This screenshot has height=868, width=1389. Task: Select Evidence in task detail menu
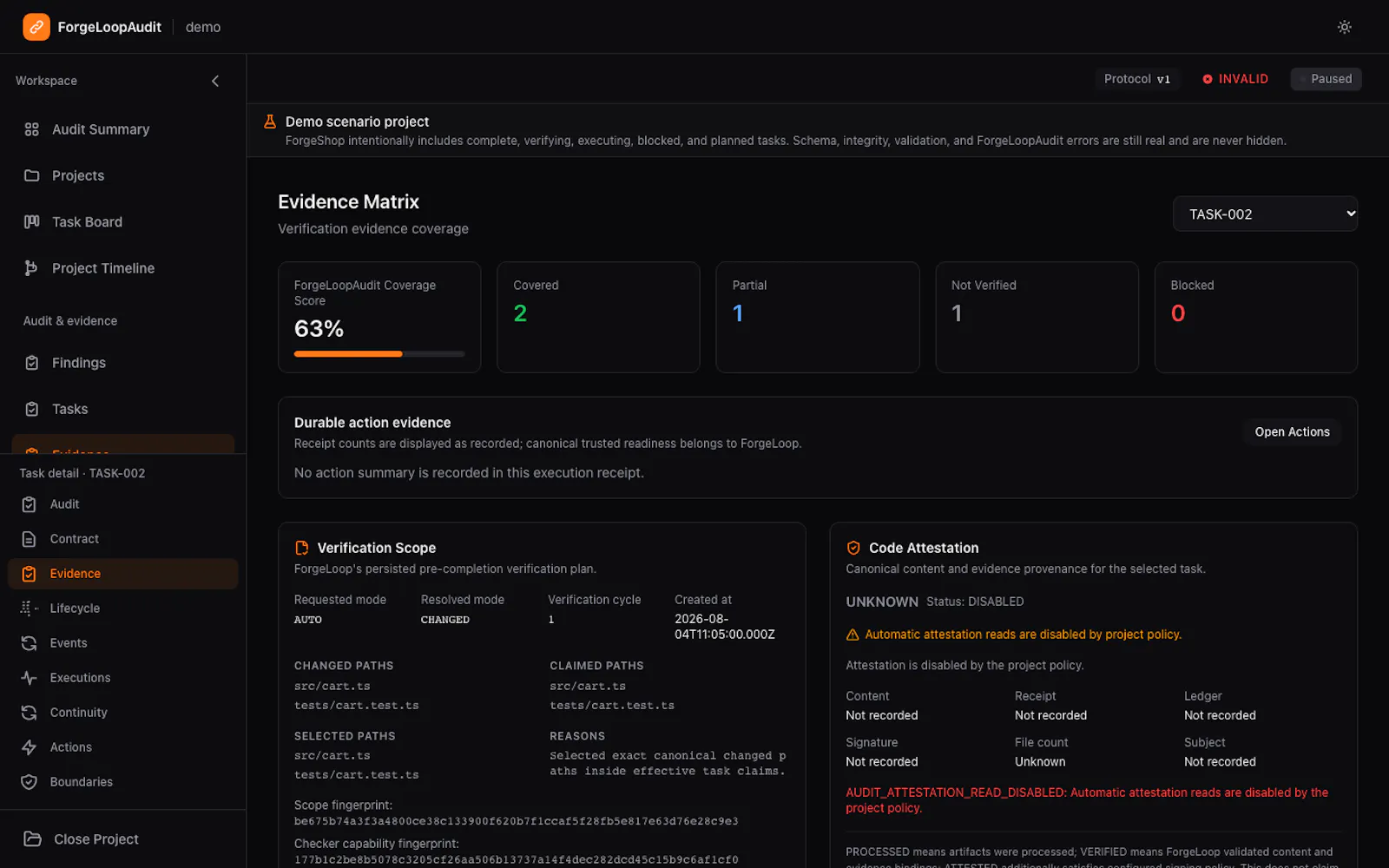[123, 574]
